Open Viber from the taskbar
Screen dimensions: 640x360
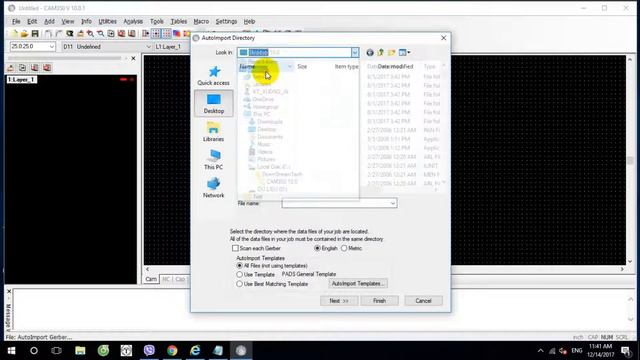[149, 351]
